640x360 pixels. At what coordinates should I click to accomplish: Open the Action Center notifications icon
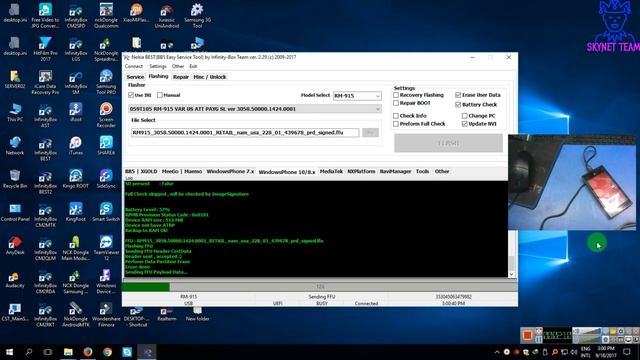(627, 352)
